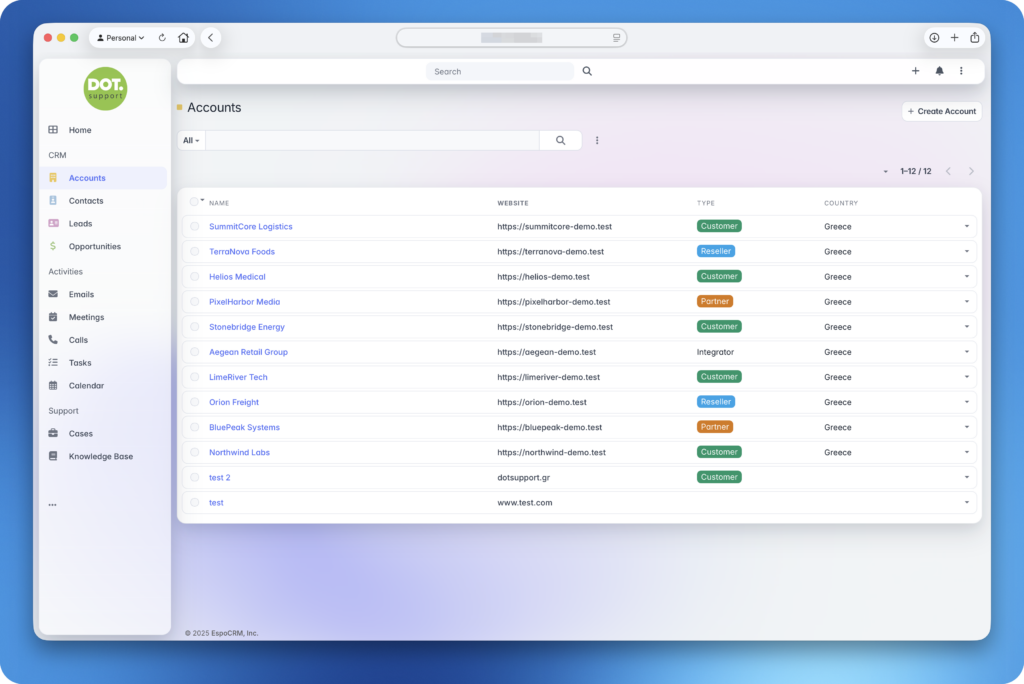The width and height of the screenshot is (1024, 684).
Task: Click the Tasks list icon
Action: [x=53, y=363]
